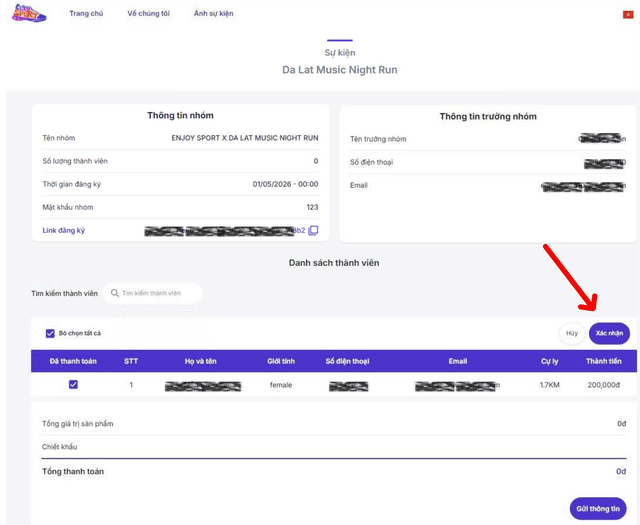This screenshot has height=525, width=640.
Task: Select the 'Cự ly' column header
Action: point(549,361)
